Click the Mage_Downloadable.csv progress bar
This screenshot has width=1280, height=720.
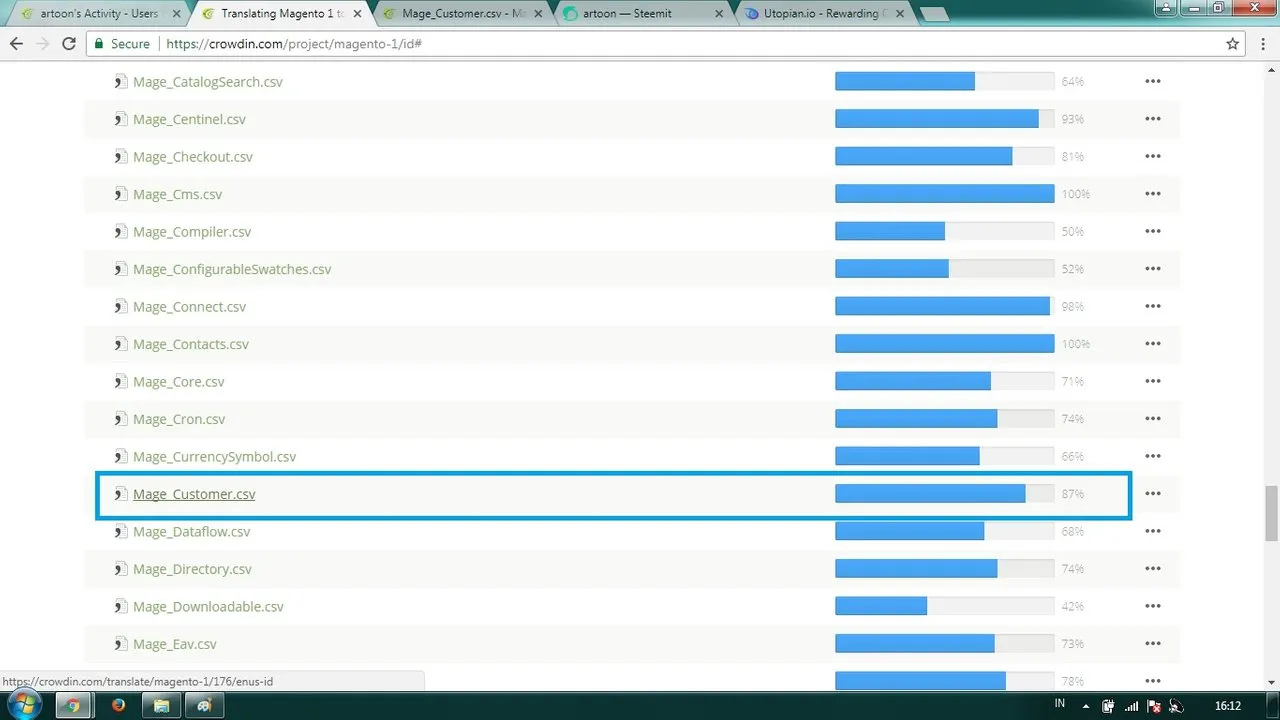click(945, 607)
